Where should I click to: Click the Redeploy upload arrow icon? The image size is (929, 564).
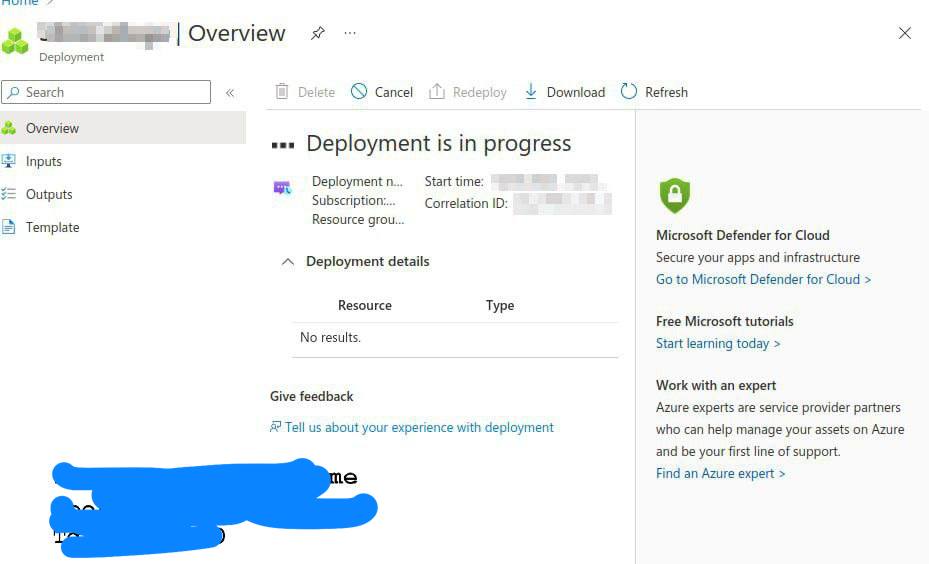[437, 91]
